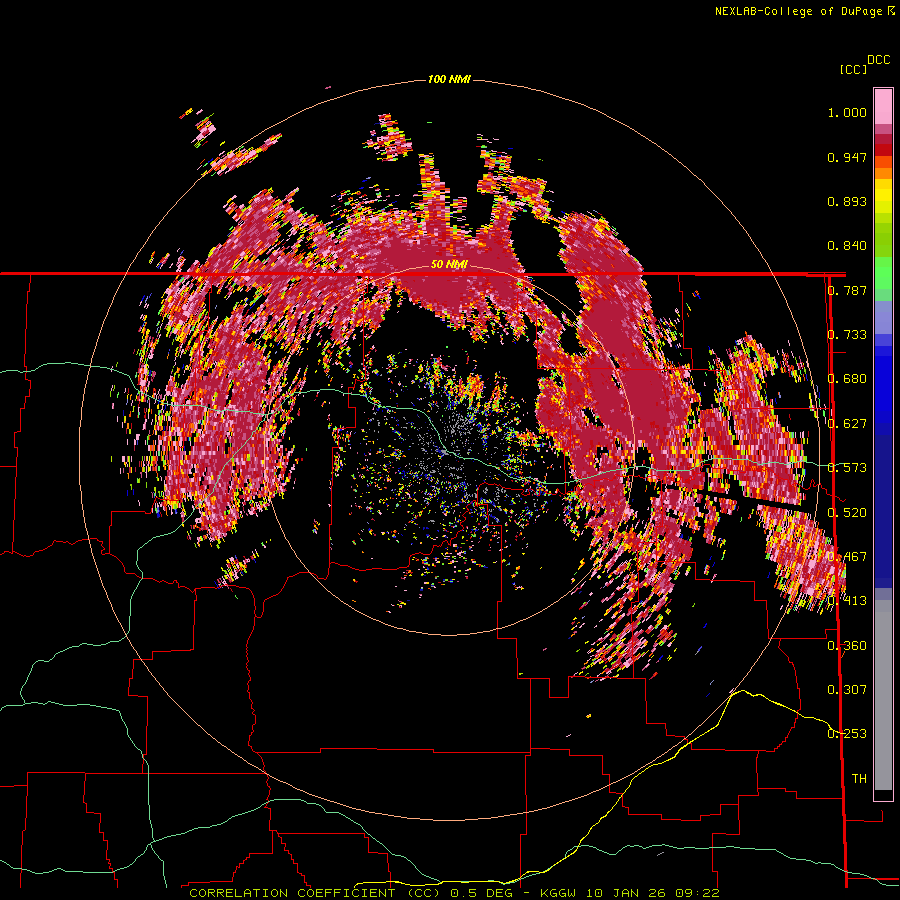Click the 0.5 DEG elevation text in caption

pyautogui.click(x=481, y=893)
